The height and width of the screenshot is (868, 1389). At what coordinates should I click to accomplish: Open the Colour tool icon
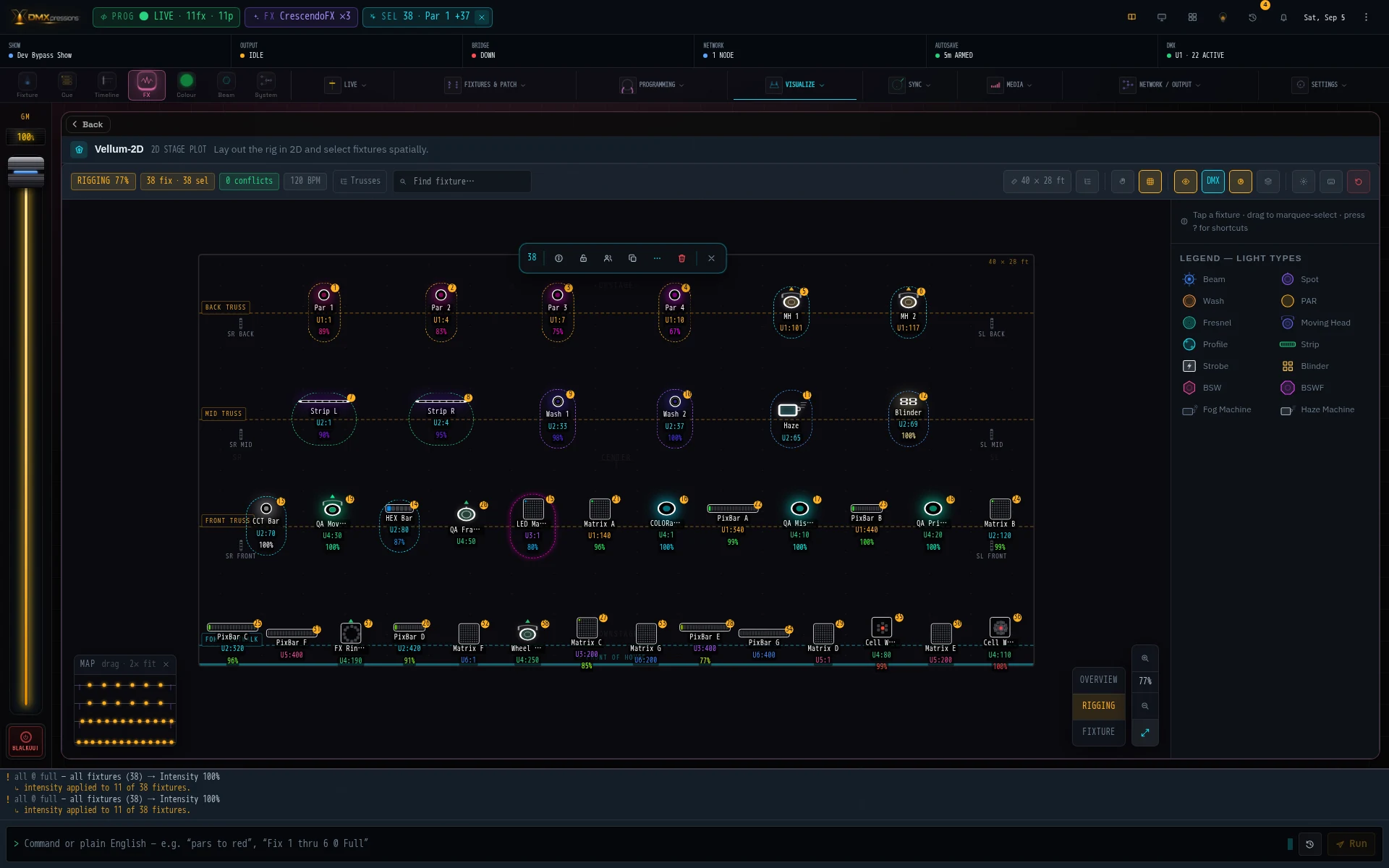tap(186, 85)
